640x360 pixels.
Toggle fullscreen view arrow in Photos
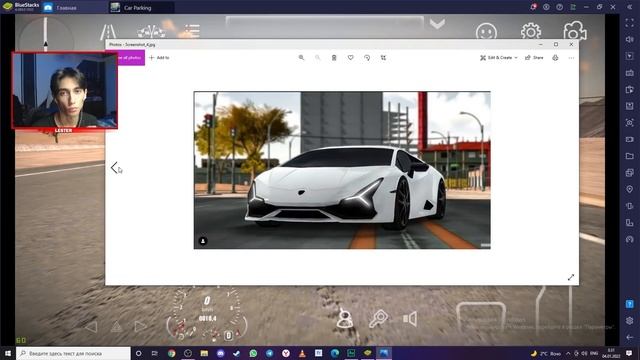571,278
